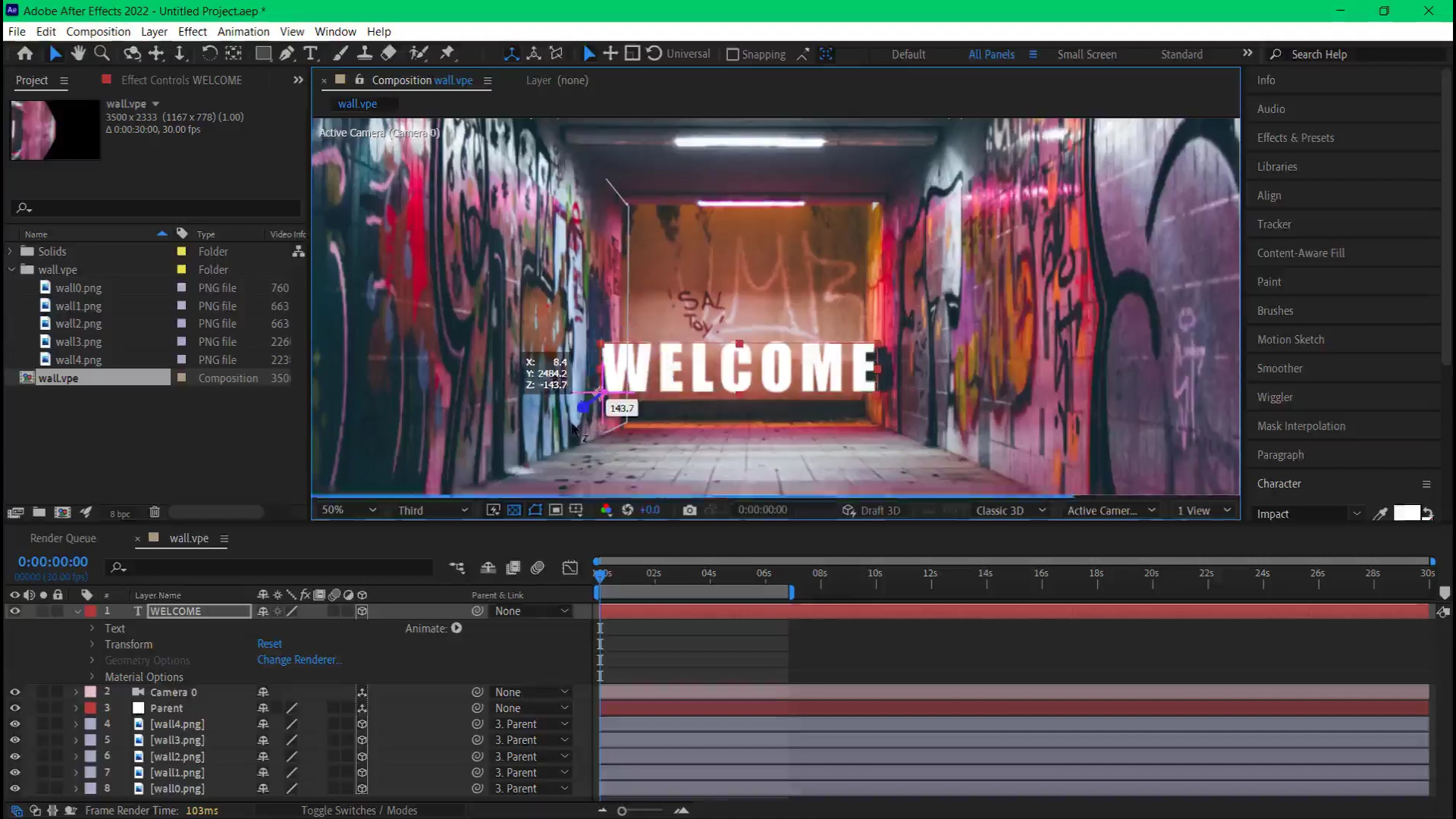Image resolution: width=1456 pixels, height=819 pixels.
Task: Click Change Renderer link
Action: pos(299,660)
